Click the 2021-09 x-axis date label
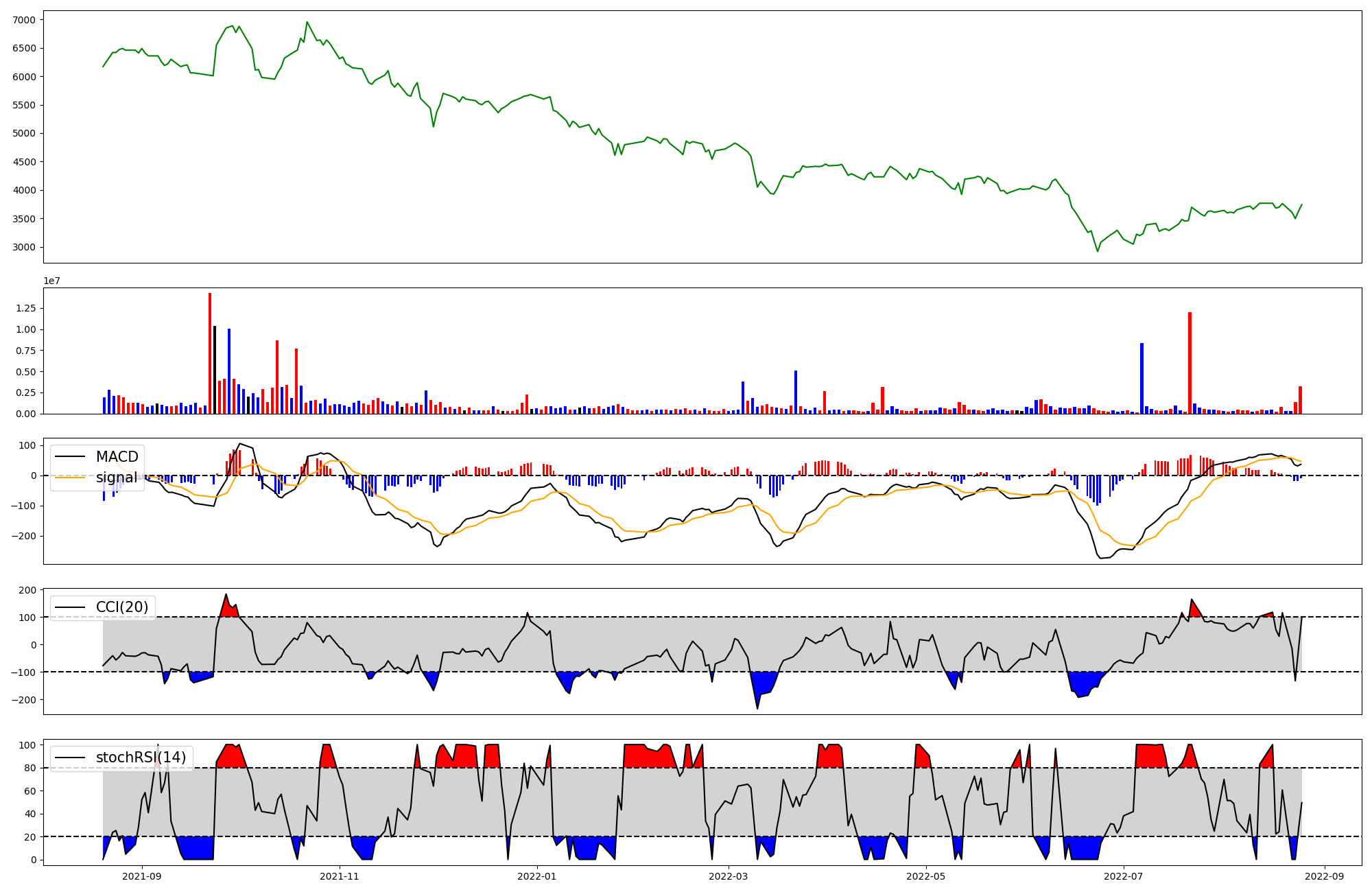 click(142, 876)
